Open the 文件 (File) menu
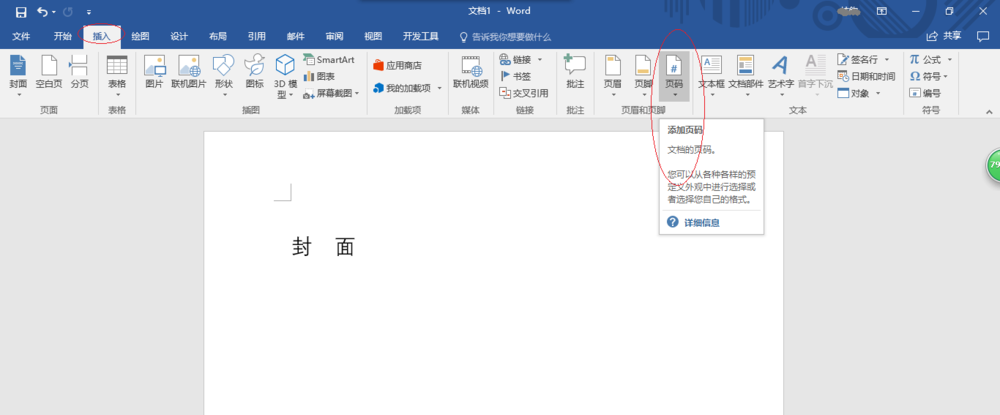The image size is (1000, 415). 21,36
